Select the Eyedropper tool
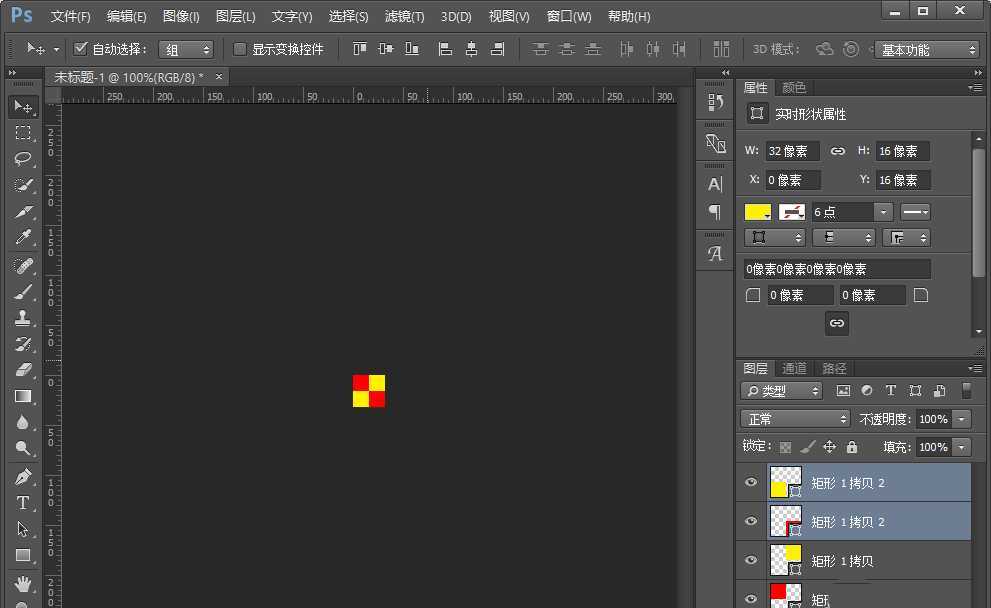Viewport: 991px width, 608px height. click(x=23, y=238)
